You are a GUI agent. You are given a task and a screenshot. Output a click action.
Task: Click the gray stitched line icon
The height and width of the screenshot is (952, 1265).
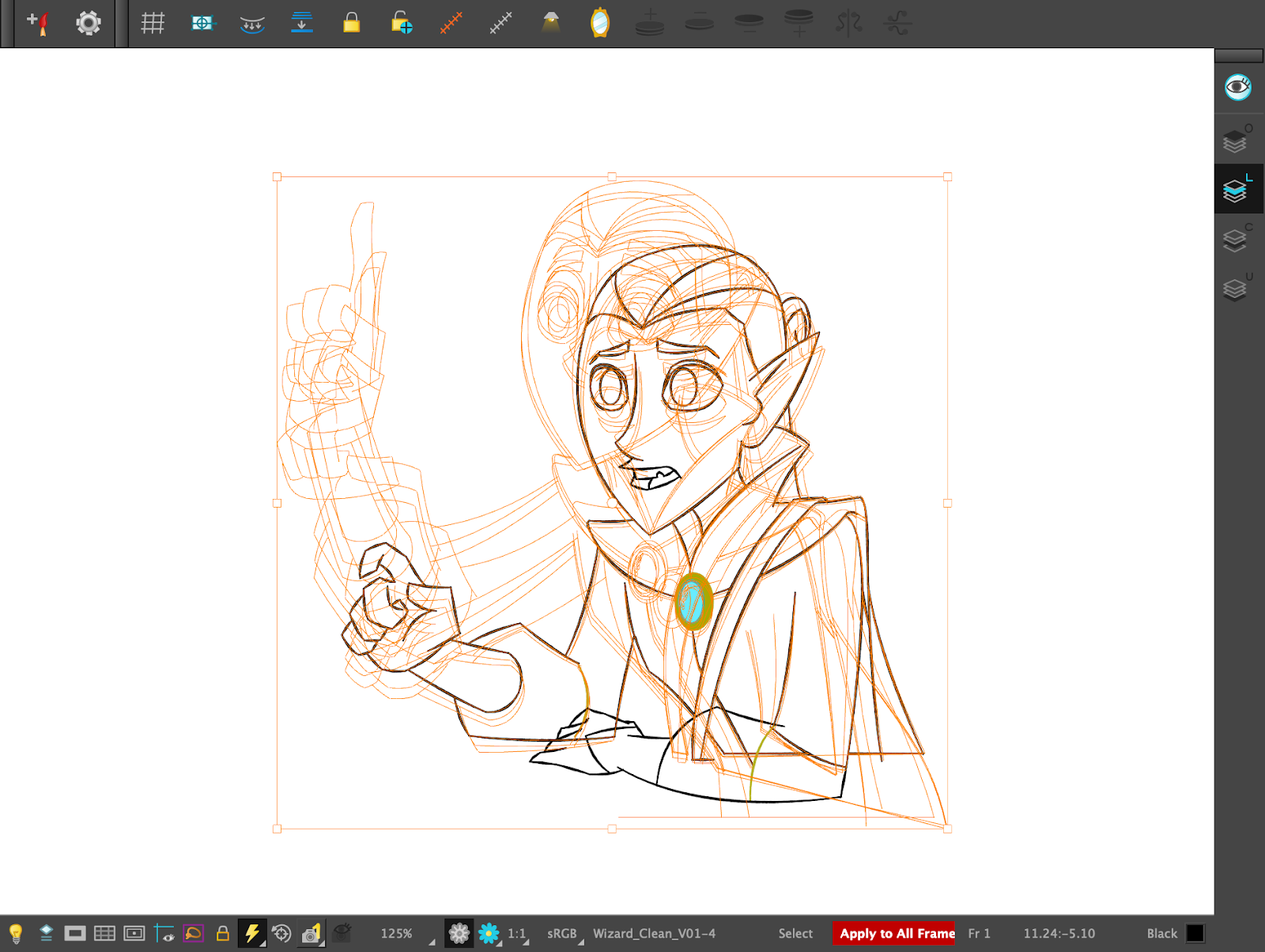pos(501,23)
